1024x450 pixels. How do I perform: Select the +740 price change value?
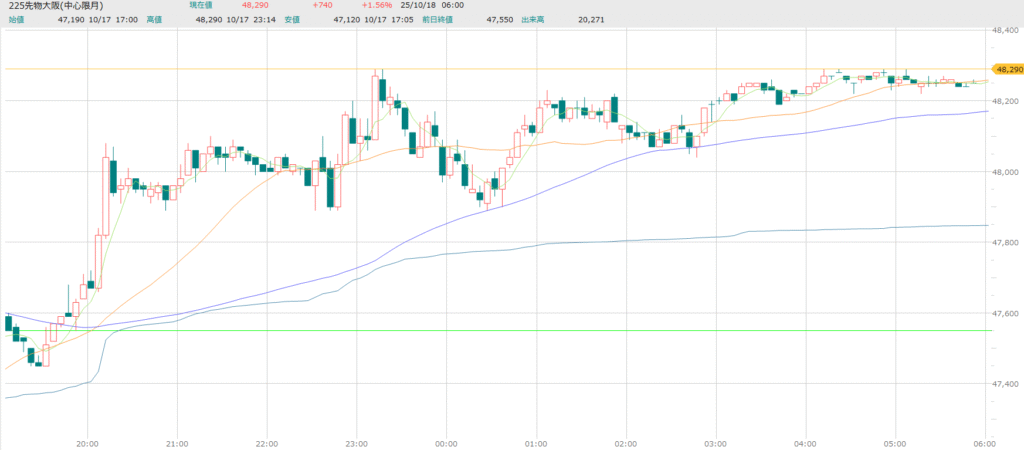294,6
